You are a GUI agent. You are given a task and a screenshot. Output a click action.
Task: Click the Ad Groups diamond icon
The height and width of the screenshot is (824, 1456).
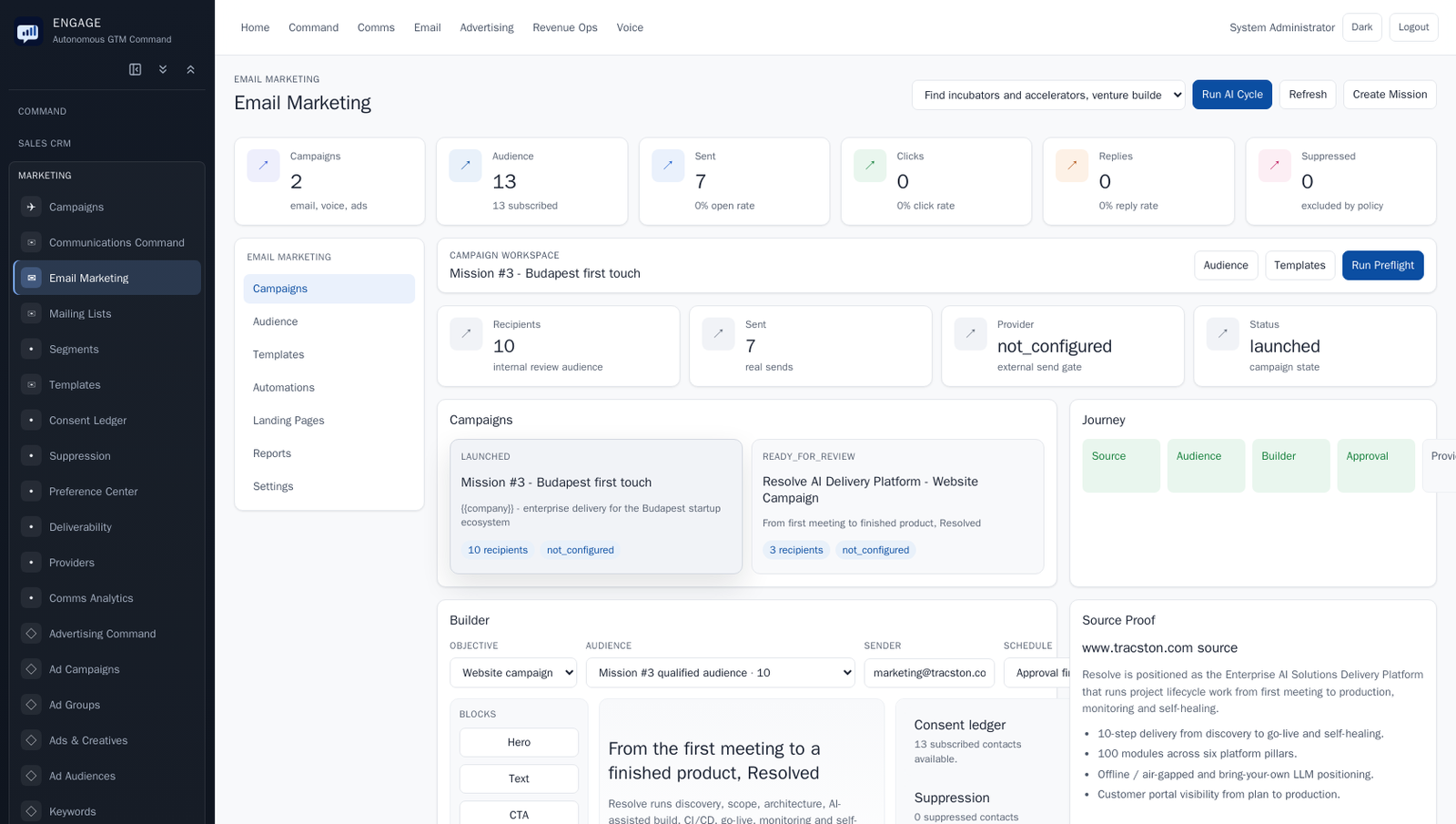[x=31, y=704]
